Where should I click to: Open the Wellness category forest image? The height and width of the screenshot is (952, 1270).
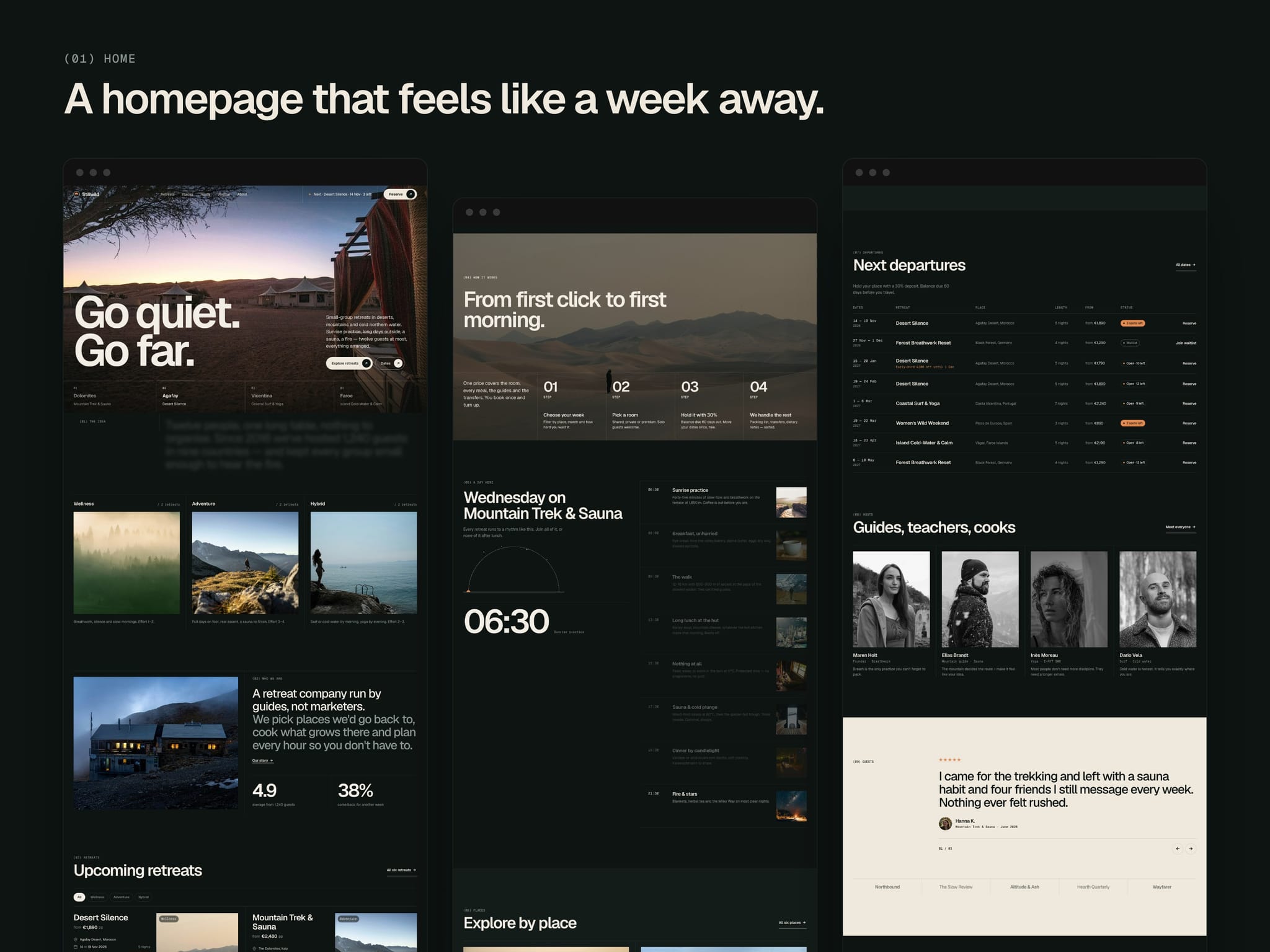pos(127,563)
